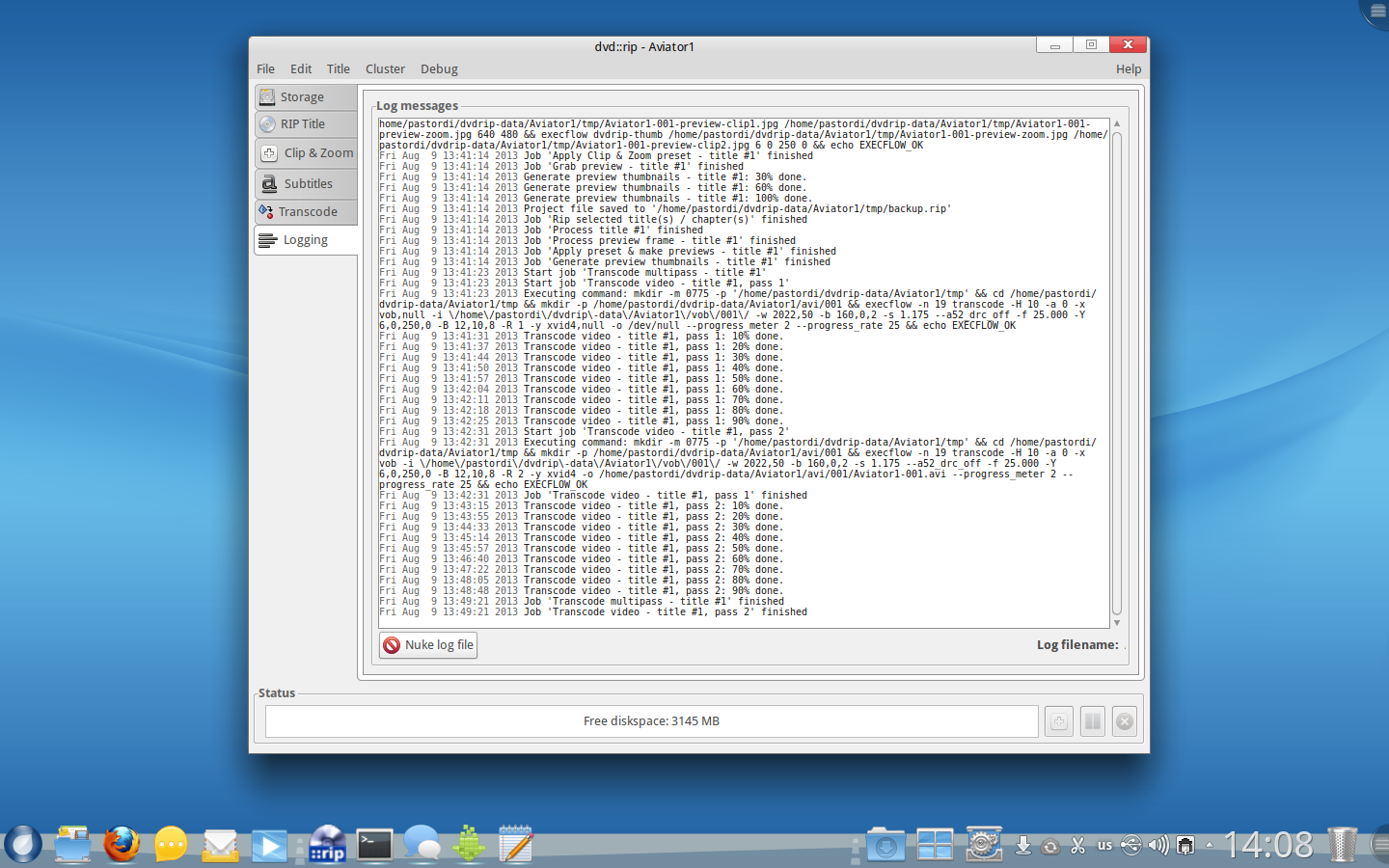Click the dvd::rip taskbar icon
Image resolution: width=1389 pixels, height=868 pixels.
click(327, 844)
